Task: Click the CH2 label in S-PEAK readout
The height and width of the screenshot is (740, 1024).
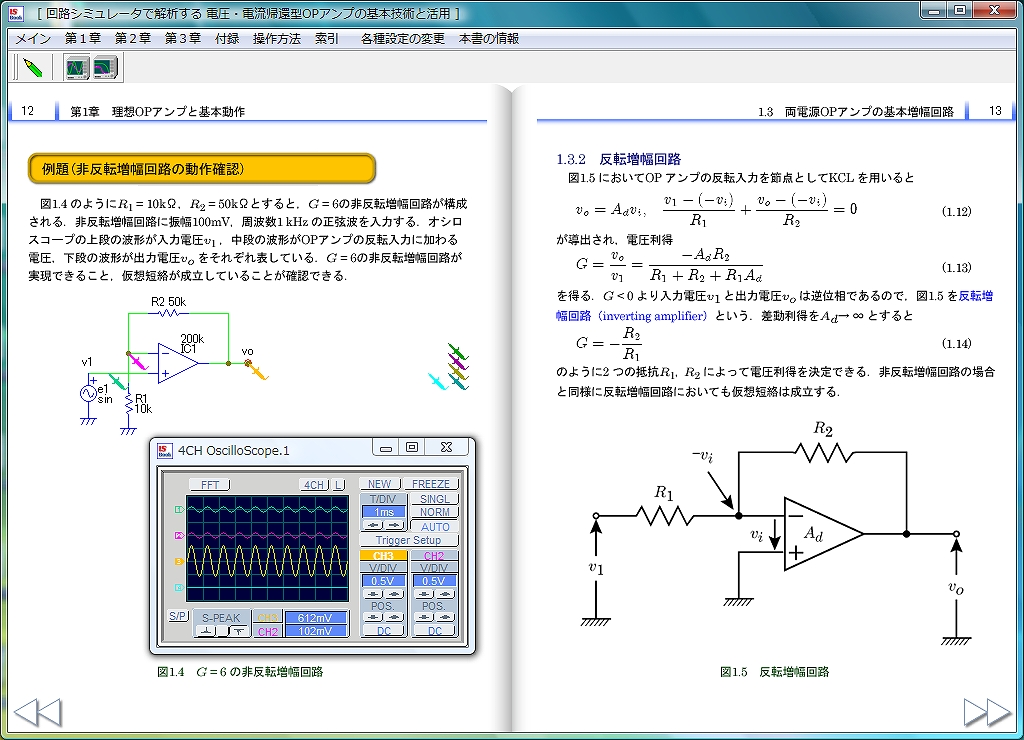Action: [268, 631]
